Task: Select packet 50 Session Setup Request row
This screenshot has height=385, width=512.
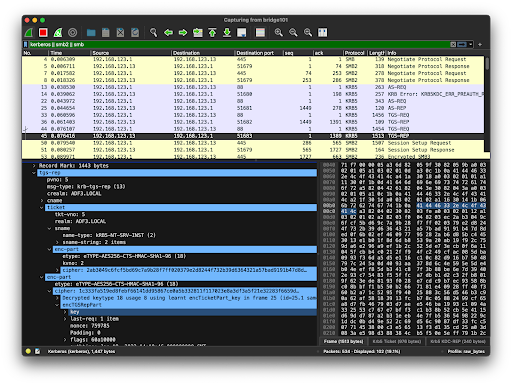Action: click(x=253, y=143)
